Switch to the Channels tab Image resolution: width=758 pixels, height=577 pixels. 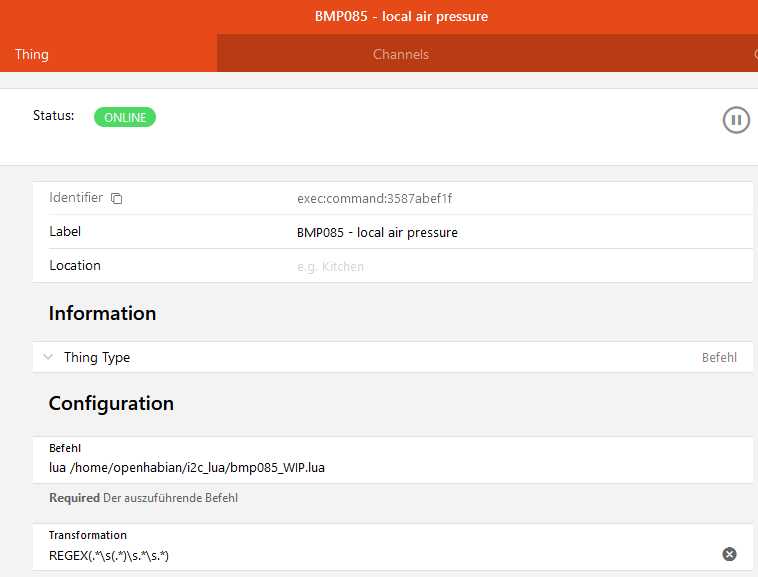(x=401, y=54)
